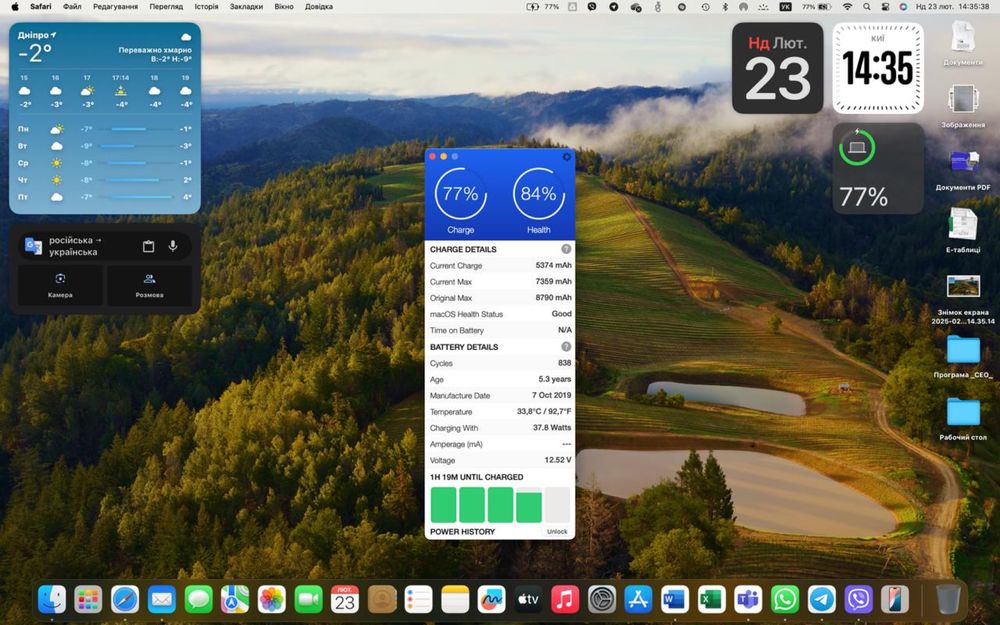
Task: Select the Current Charge 5374 mAh value
Action: [x=554, y=265]
